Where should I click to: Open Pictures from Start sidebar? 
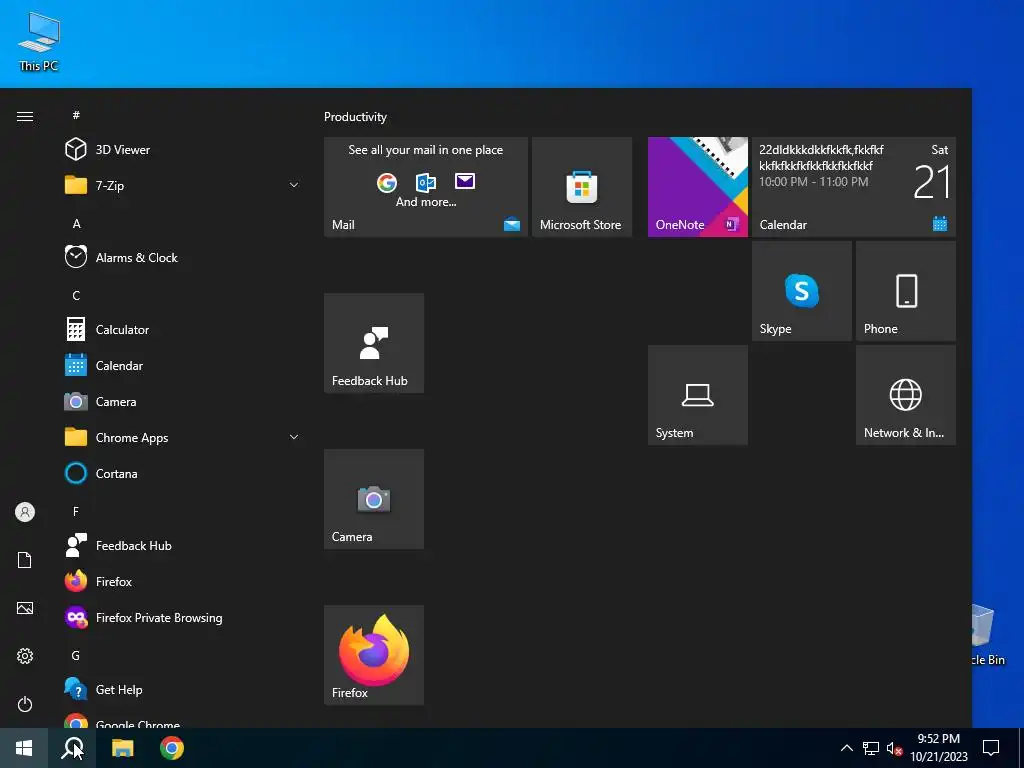coord(25,608)
